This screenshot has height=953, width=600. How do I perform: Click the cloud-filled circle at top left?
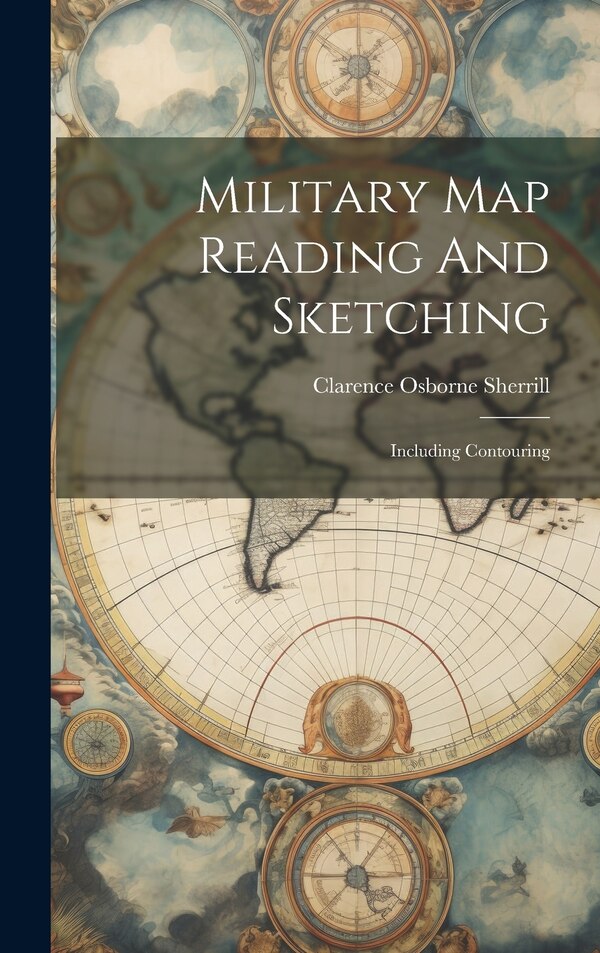162,62
